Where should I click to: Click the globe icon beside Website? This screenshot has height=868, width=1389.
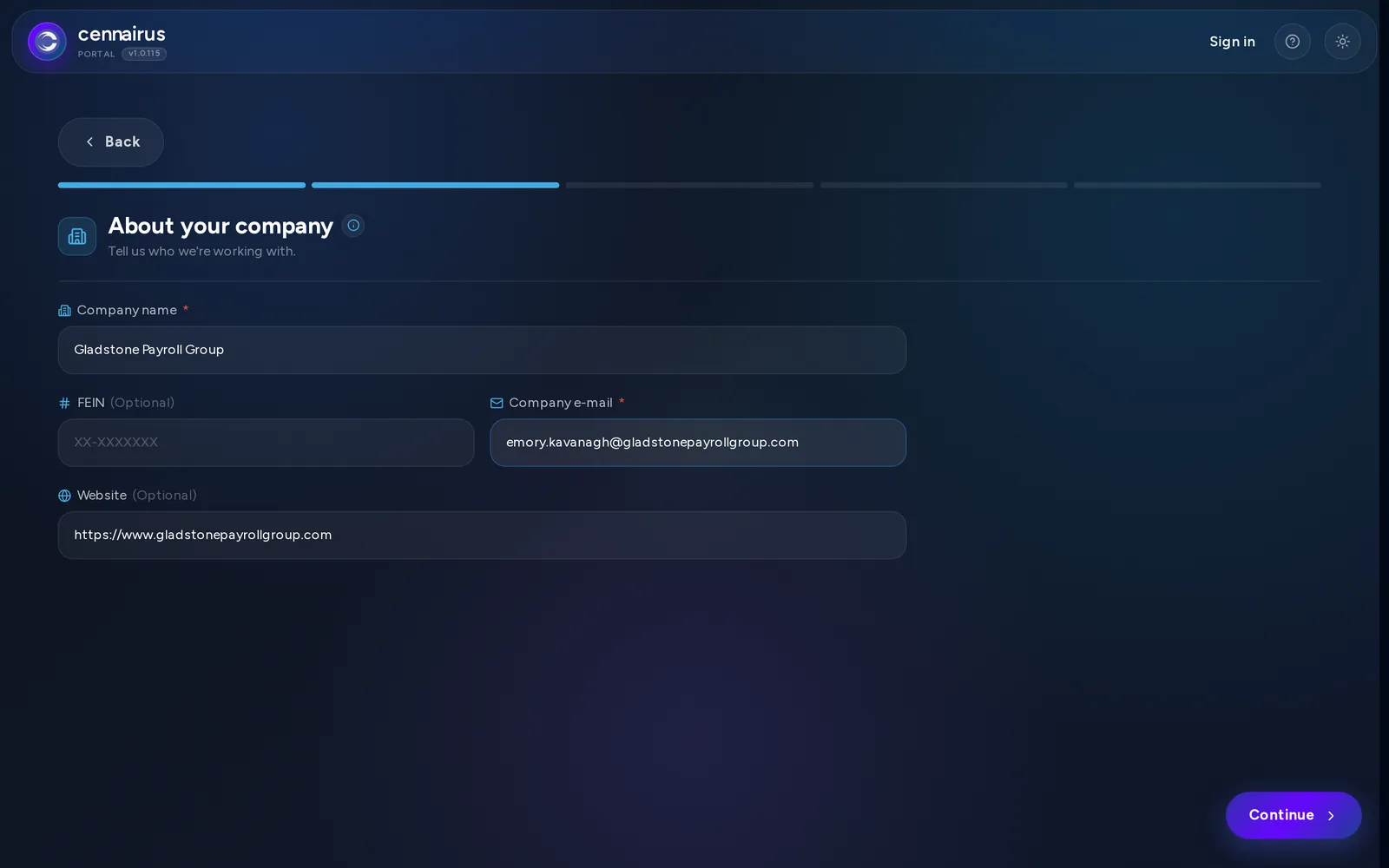pos(64,496)
